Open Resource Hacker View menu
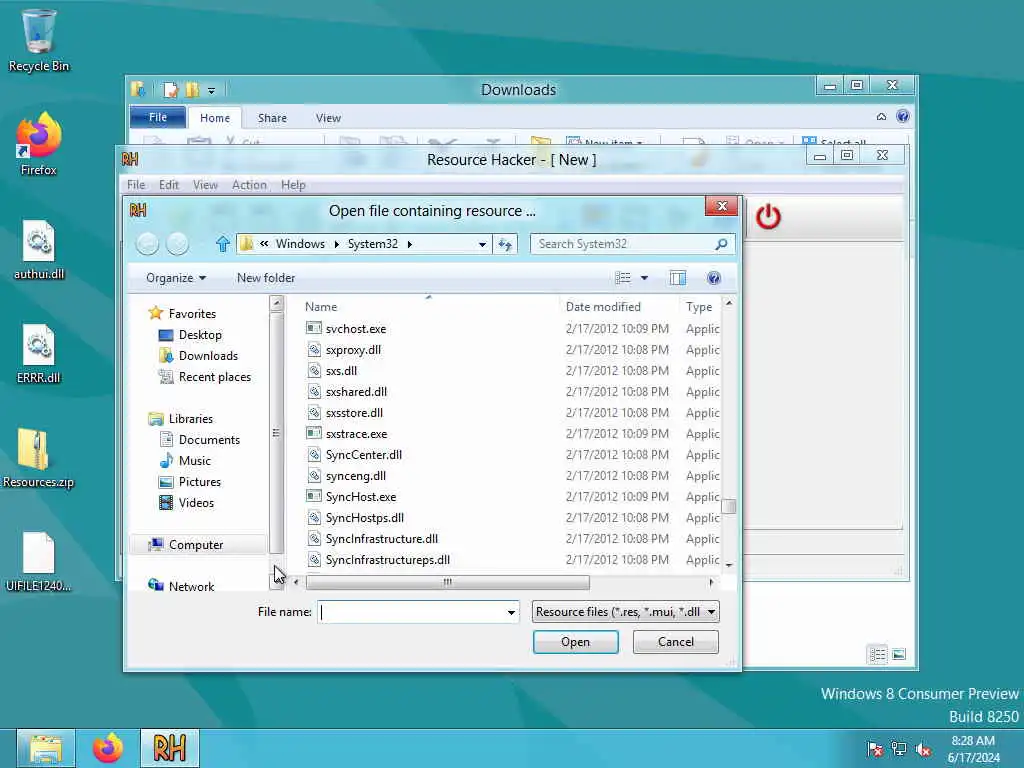The height and width of the screenshot is (768, 1024). pyautogui.click(x=205, y=185)
